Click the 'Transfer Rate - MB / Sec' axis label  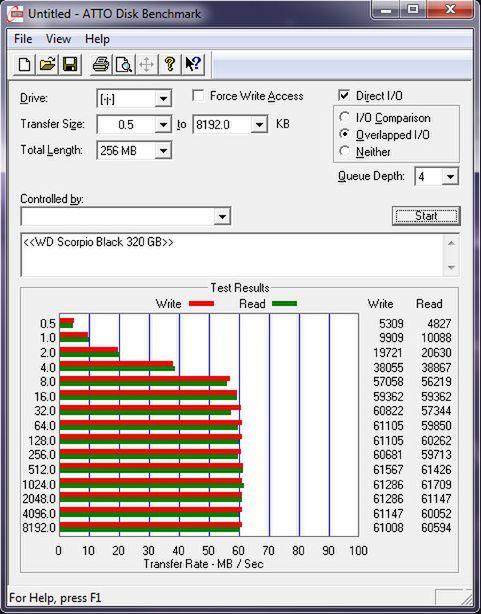(203, 564)
